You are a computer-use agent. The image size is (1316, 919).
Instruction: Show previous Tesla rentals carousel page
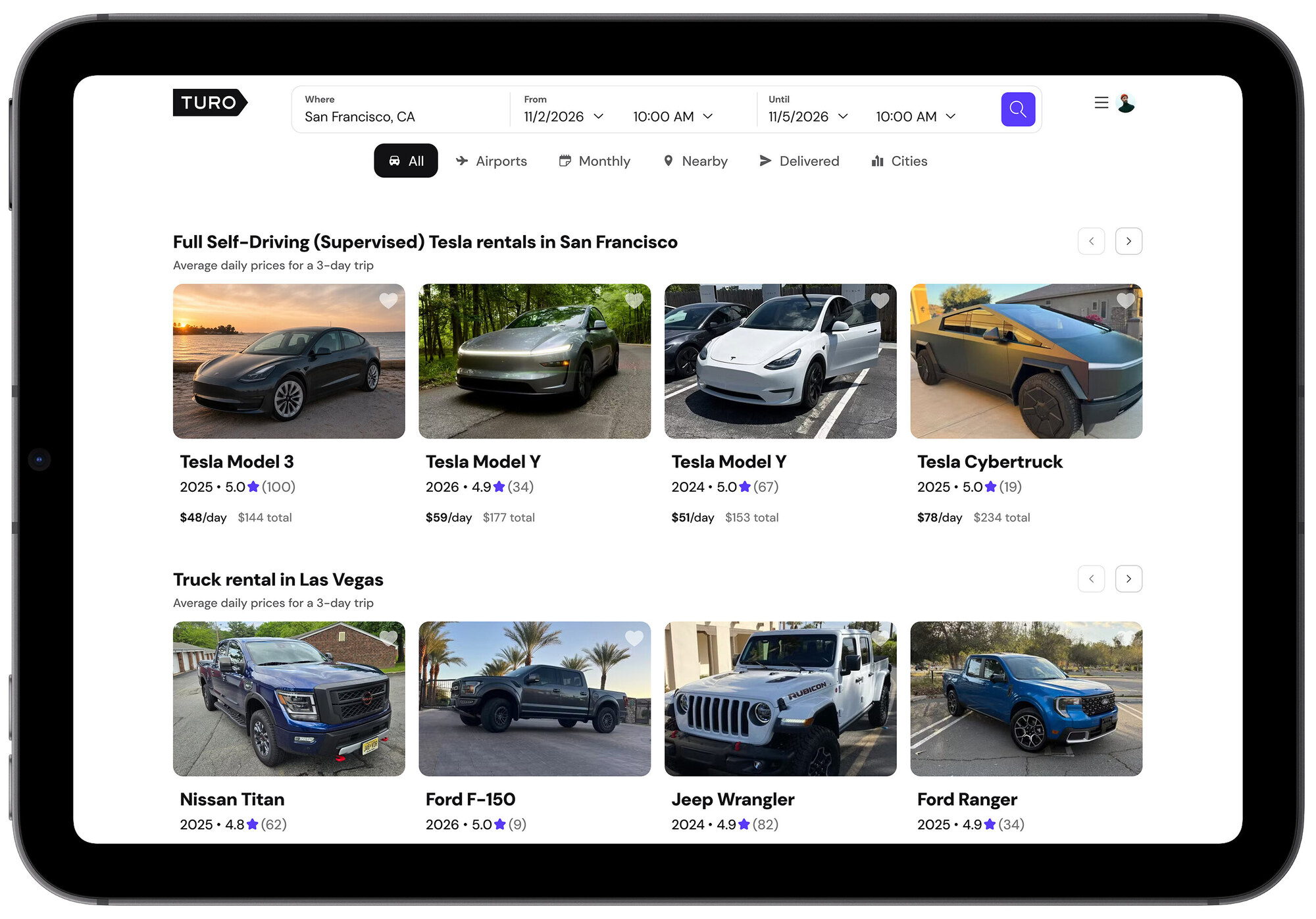coord(1091,241)
